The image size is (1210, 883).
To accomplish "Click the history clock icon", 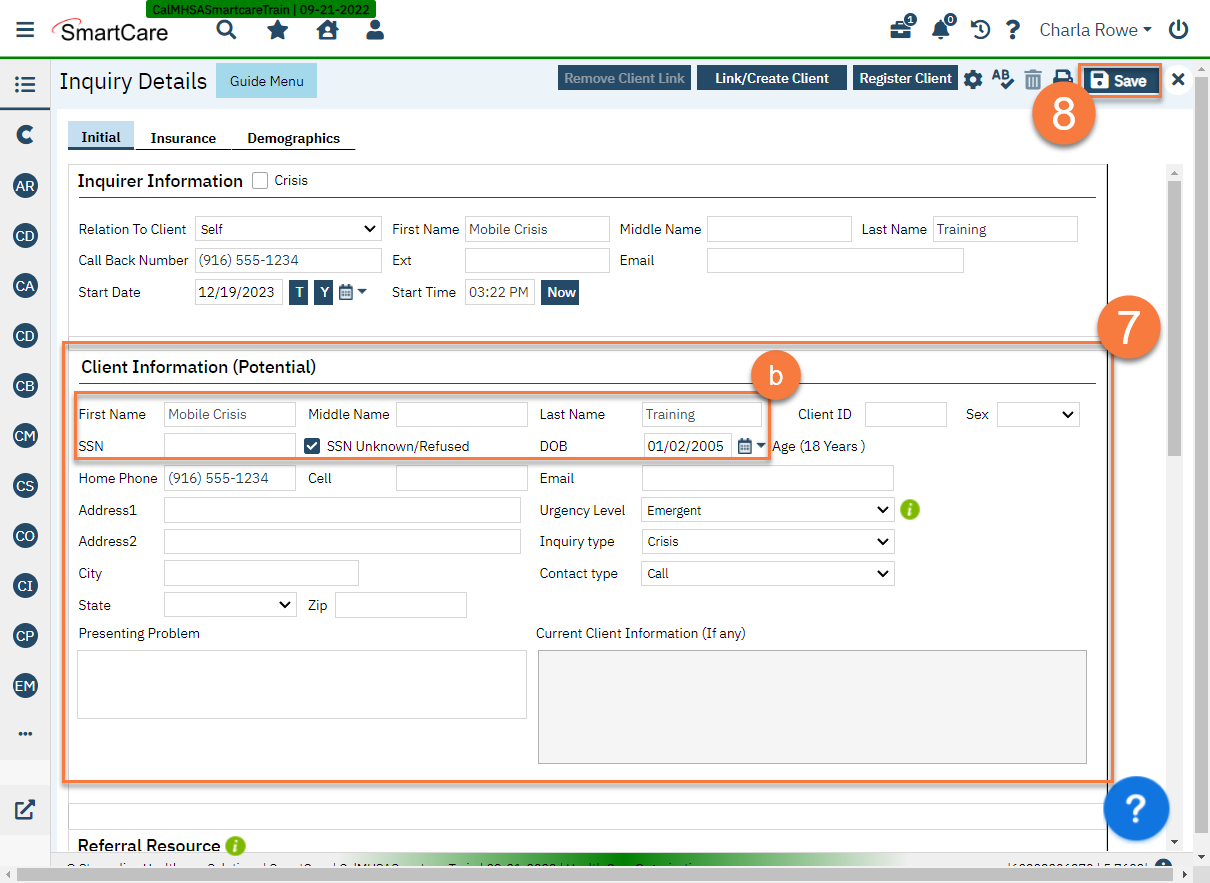I will (979, 30).
